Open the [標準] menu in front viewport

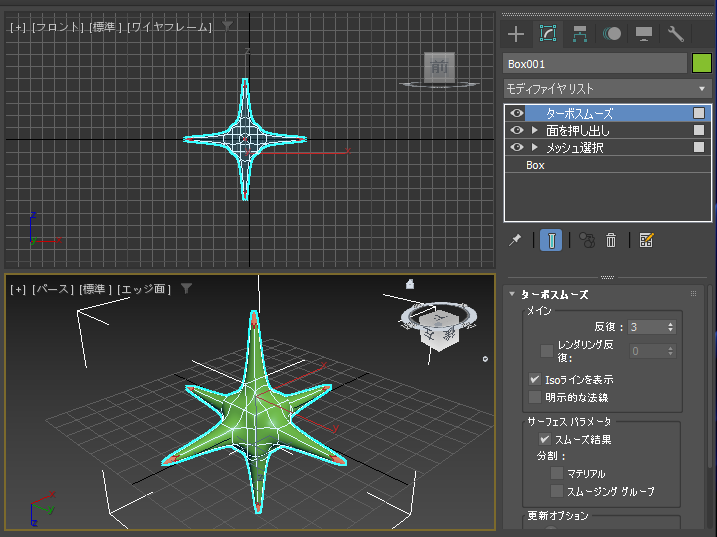[106, 27]
